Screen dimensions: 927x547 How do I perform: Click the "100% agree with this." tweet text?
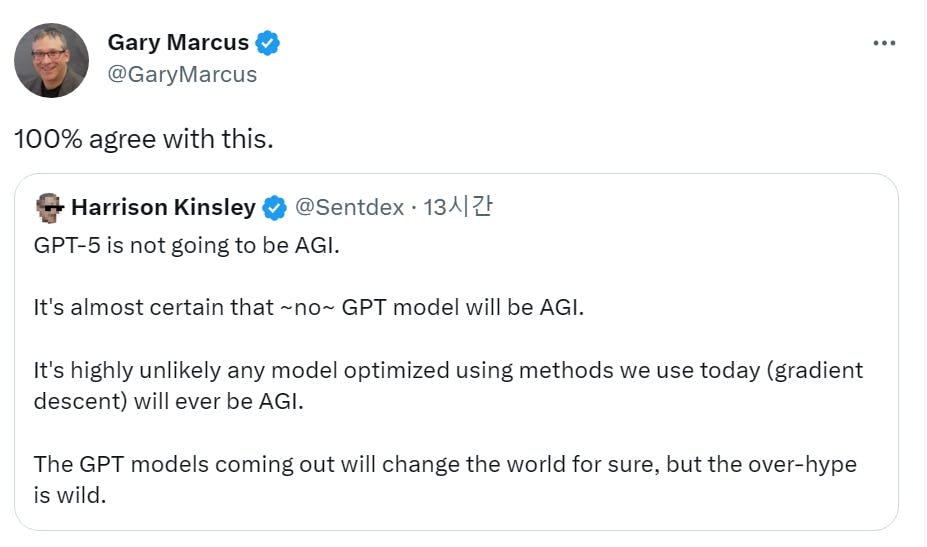click(144, 140)
